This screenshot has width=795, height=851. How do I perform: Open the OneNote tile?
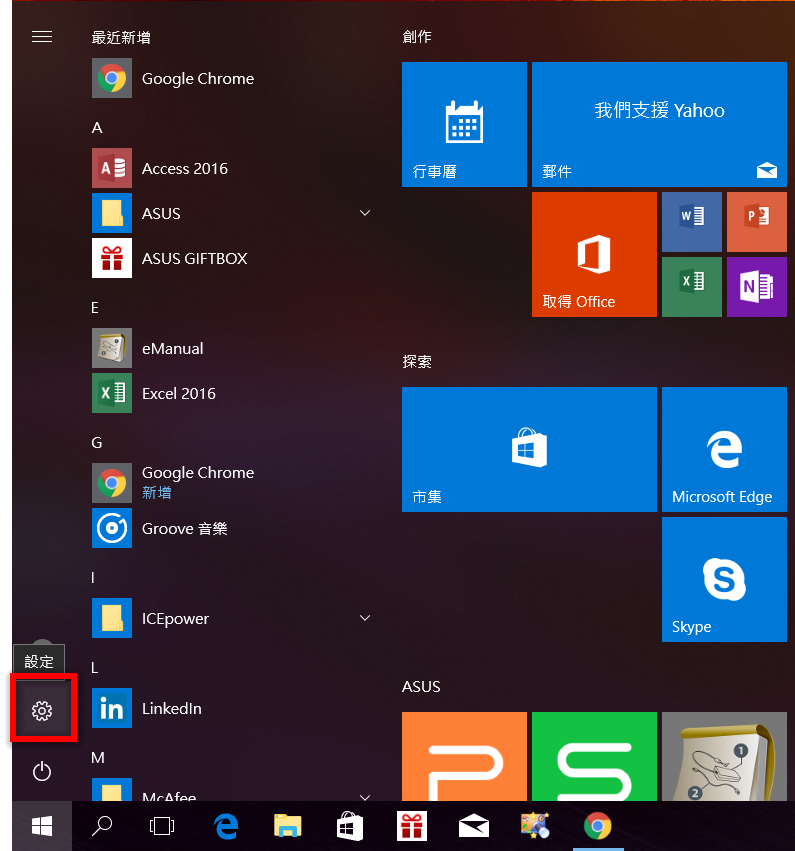tap(756, 287)
